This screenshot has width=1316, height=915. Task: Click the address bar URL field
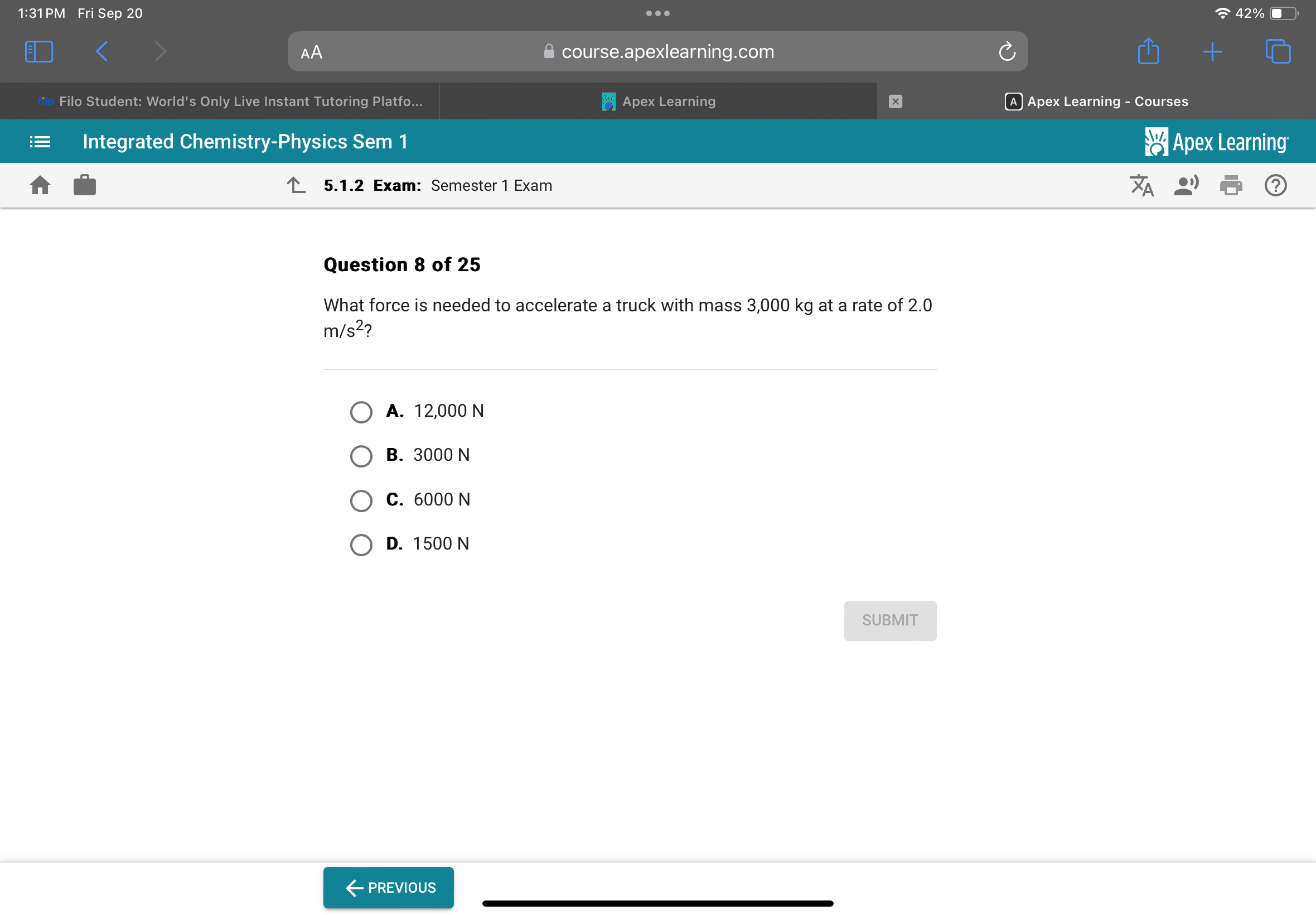tap(658, 52)
